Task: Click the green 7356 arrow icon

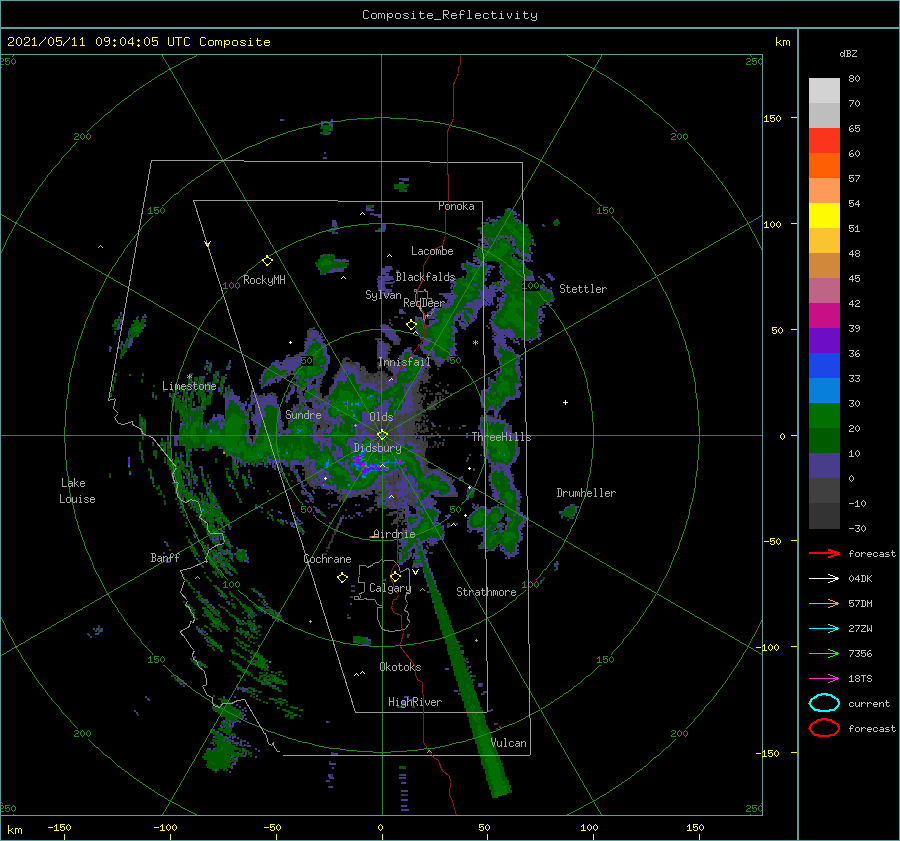Action: [824, 653]
